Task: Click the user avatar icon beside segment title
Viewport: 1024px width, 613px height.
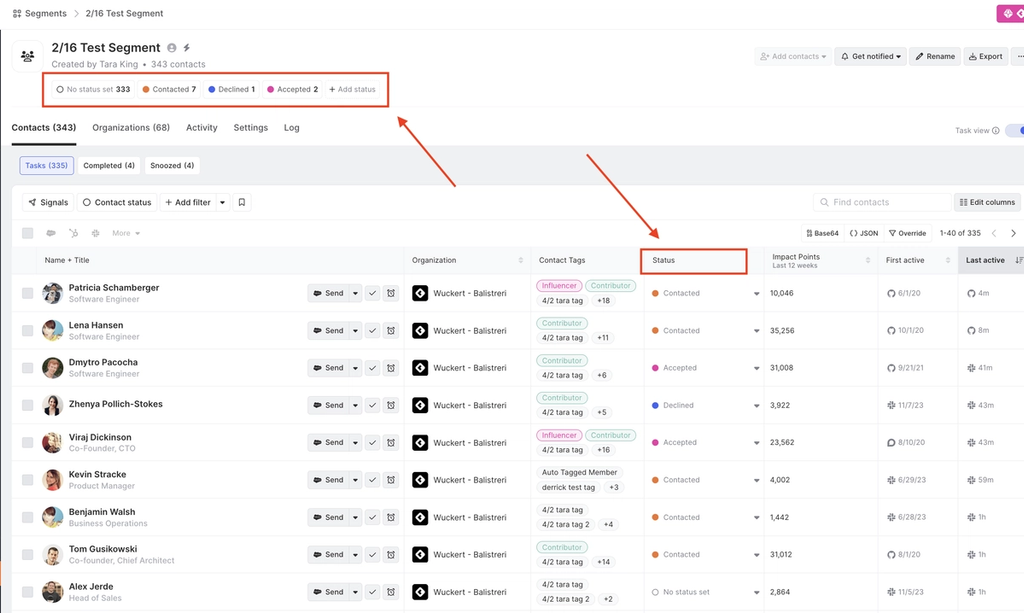Action: [172, 48]
